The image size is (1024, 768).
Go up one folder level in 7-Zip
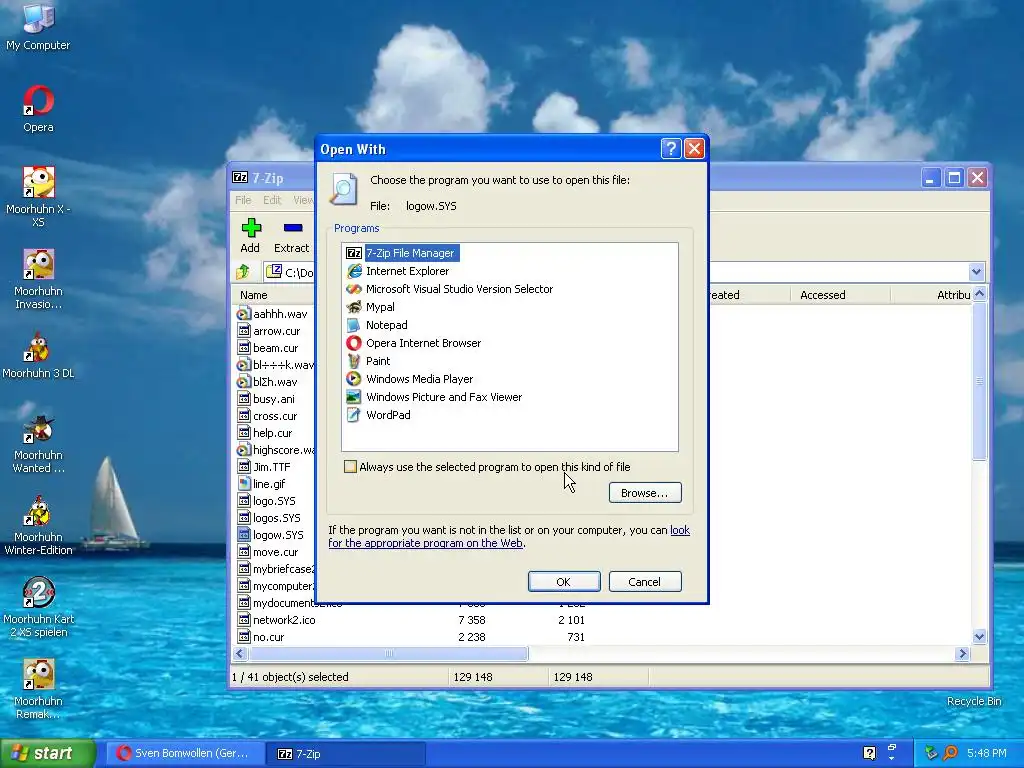point(244,272)
